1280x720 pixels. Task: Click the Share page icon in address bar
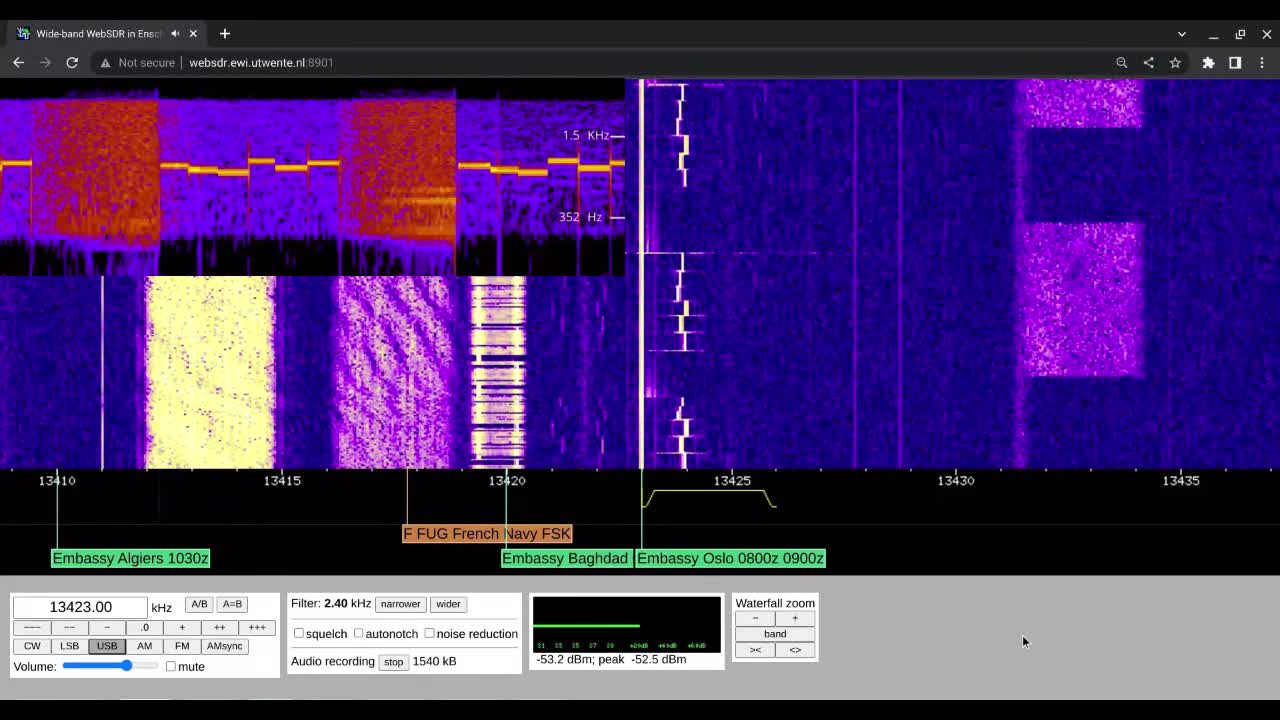pos(1148,62)
